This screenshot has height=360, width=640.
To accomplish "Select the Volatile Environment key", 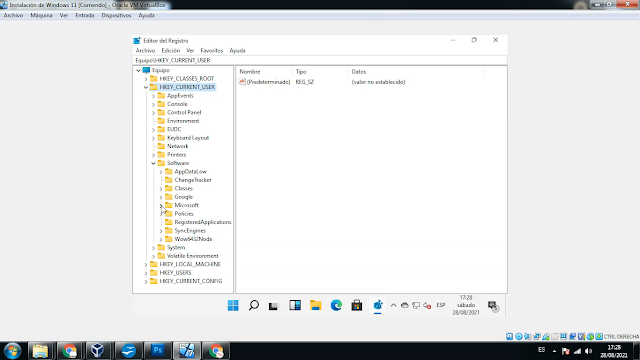I will click(x=193, y=256).
